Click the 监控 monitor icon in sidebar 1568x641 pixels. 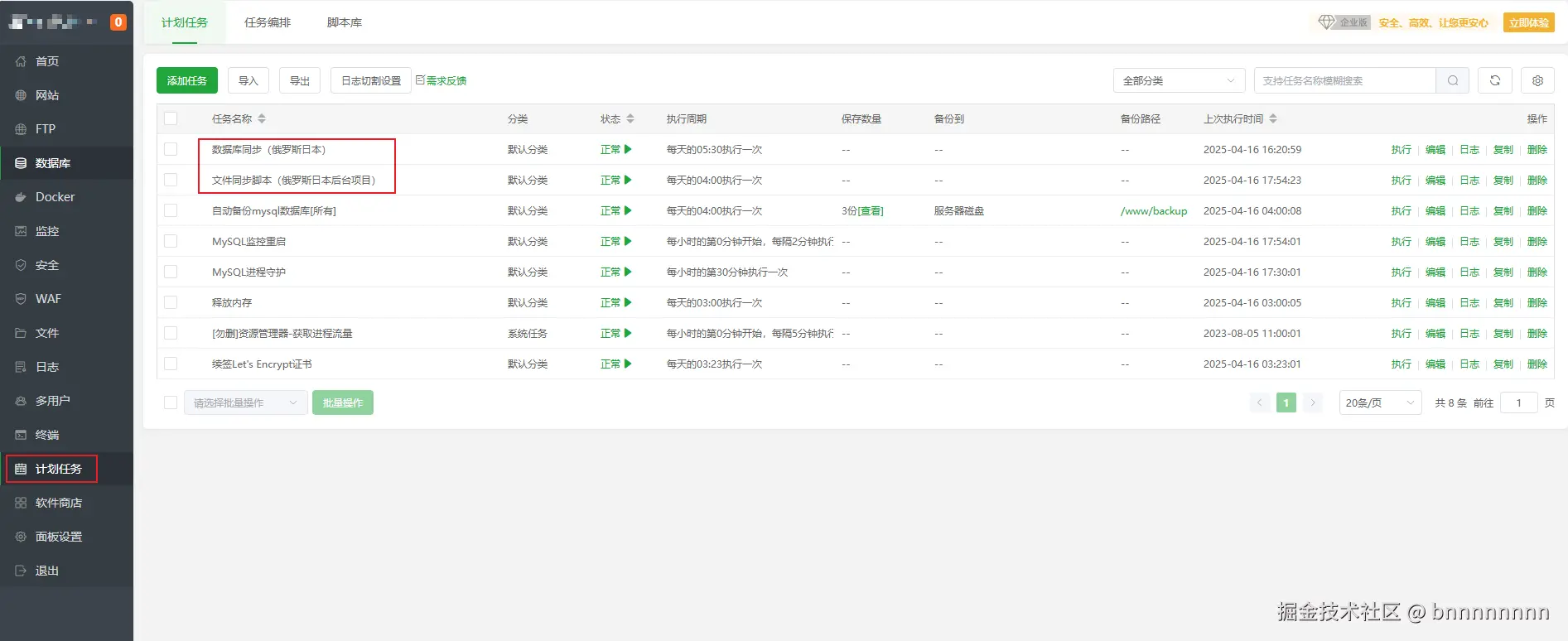(21, 231)
